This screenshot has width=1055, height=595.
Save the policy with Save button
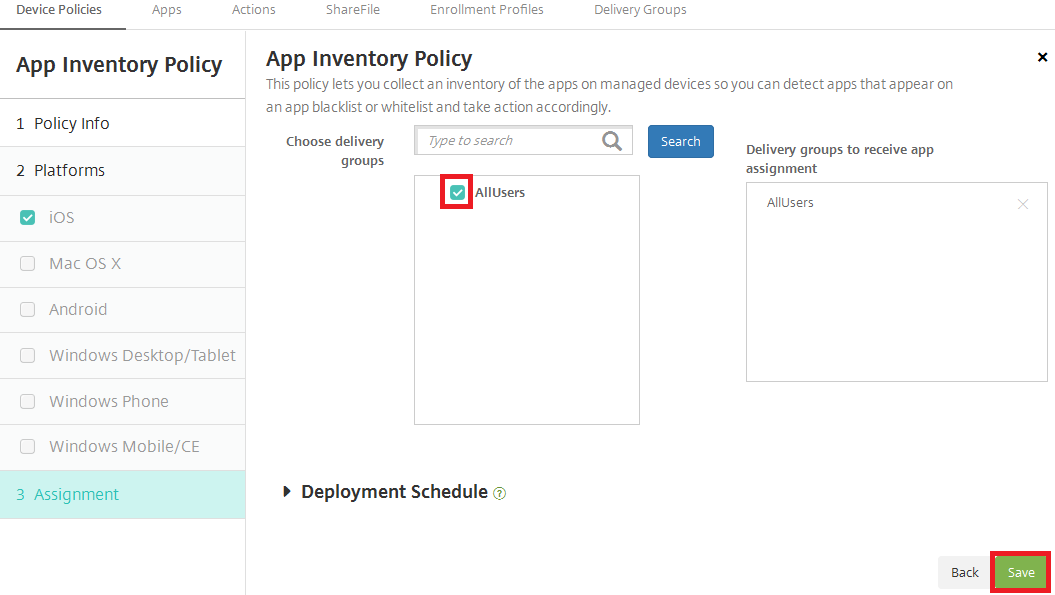coord(1021,572)
